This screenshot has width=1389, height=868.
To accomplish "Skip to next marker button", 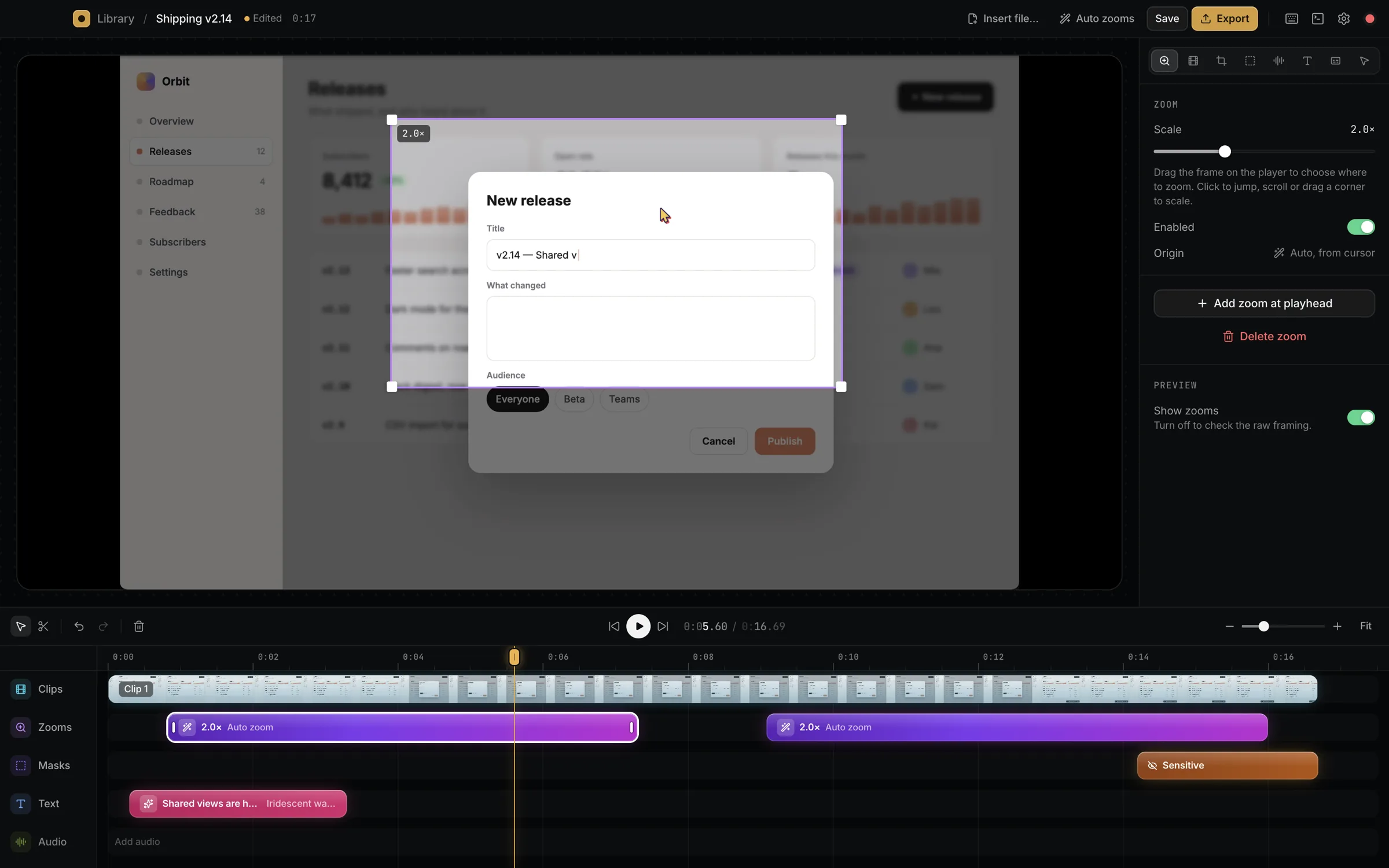I will (663, 626).
